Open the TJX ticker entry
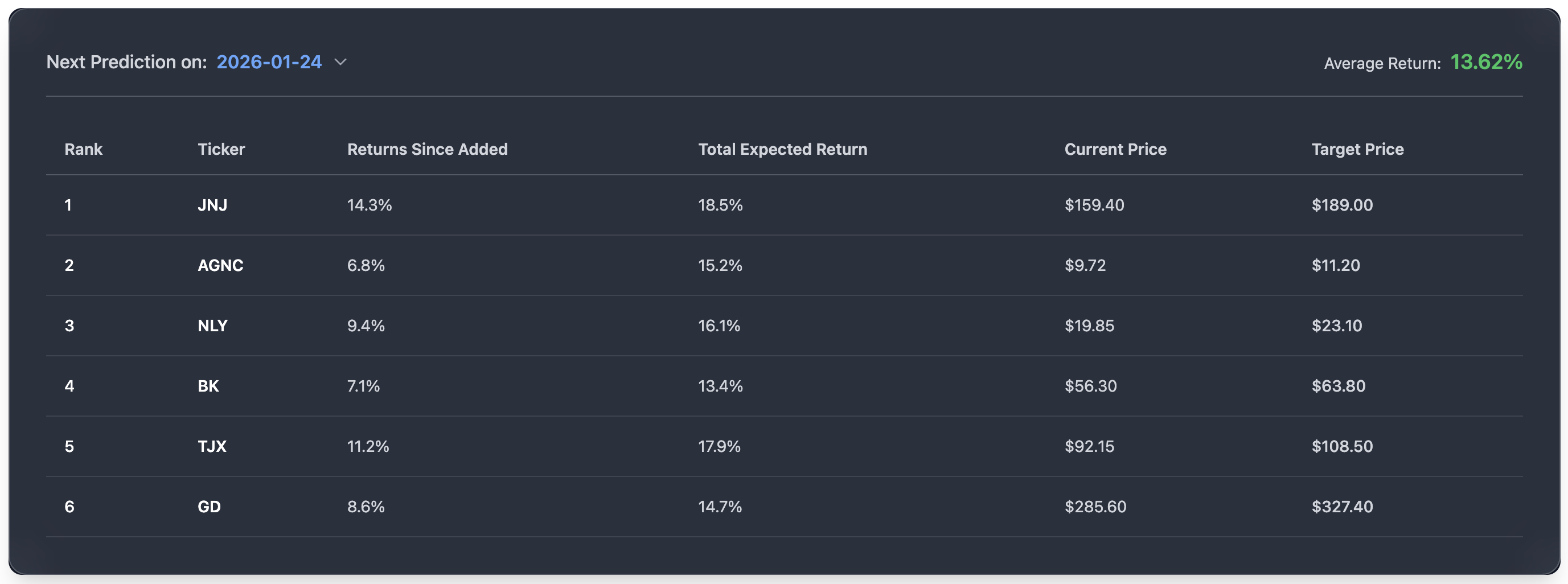The image size is (1568, 584). 212,446
